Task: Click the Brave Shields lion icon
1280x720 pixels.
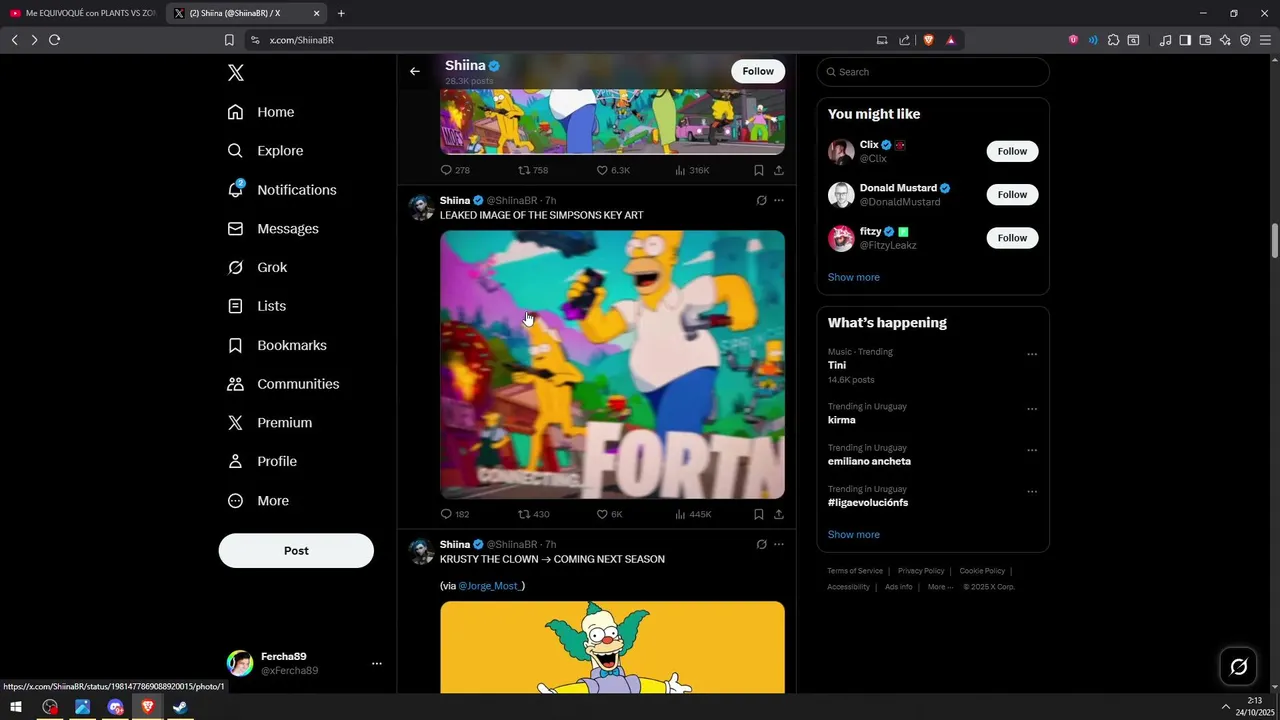Action: point(928,40)
